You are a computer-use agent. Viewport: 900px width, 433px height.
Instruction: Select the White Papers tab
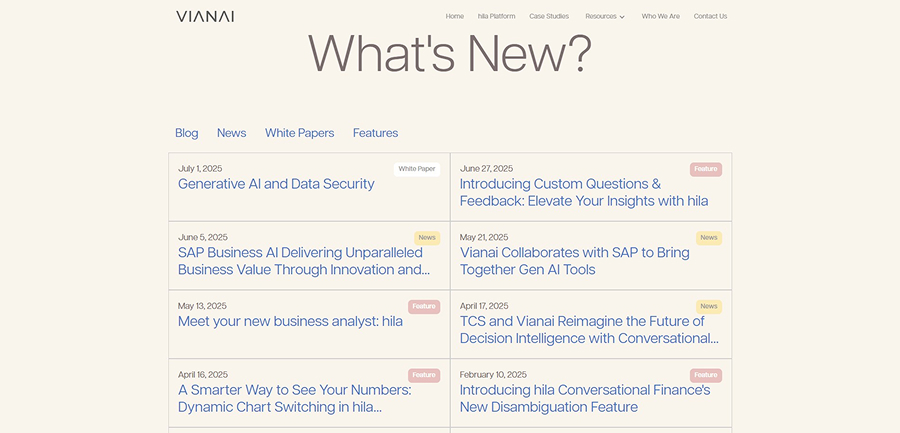(299, 133)
